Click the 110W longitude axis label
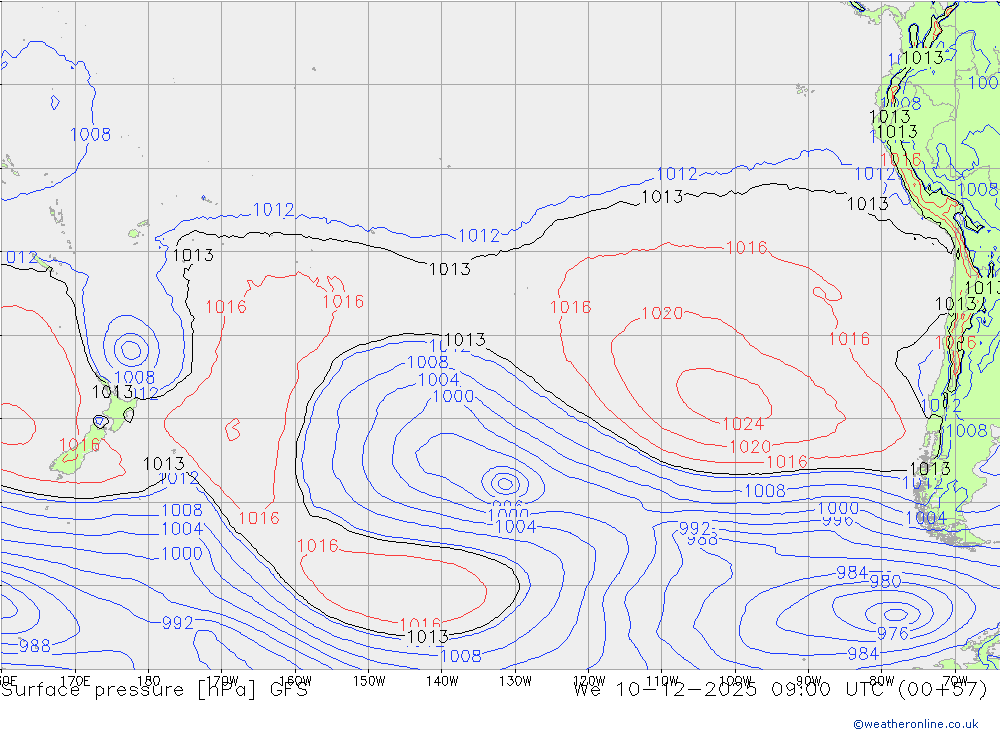Screen dimensions: 1000x733 click(662, 680)
